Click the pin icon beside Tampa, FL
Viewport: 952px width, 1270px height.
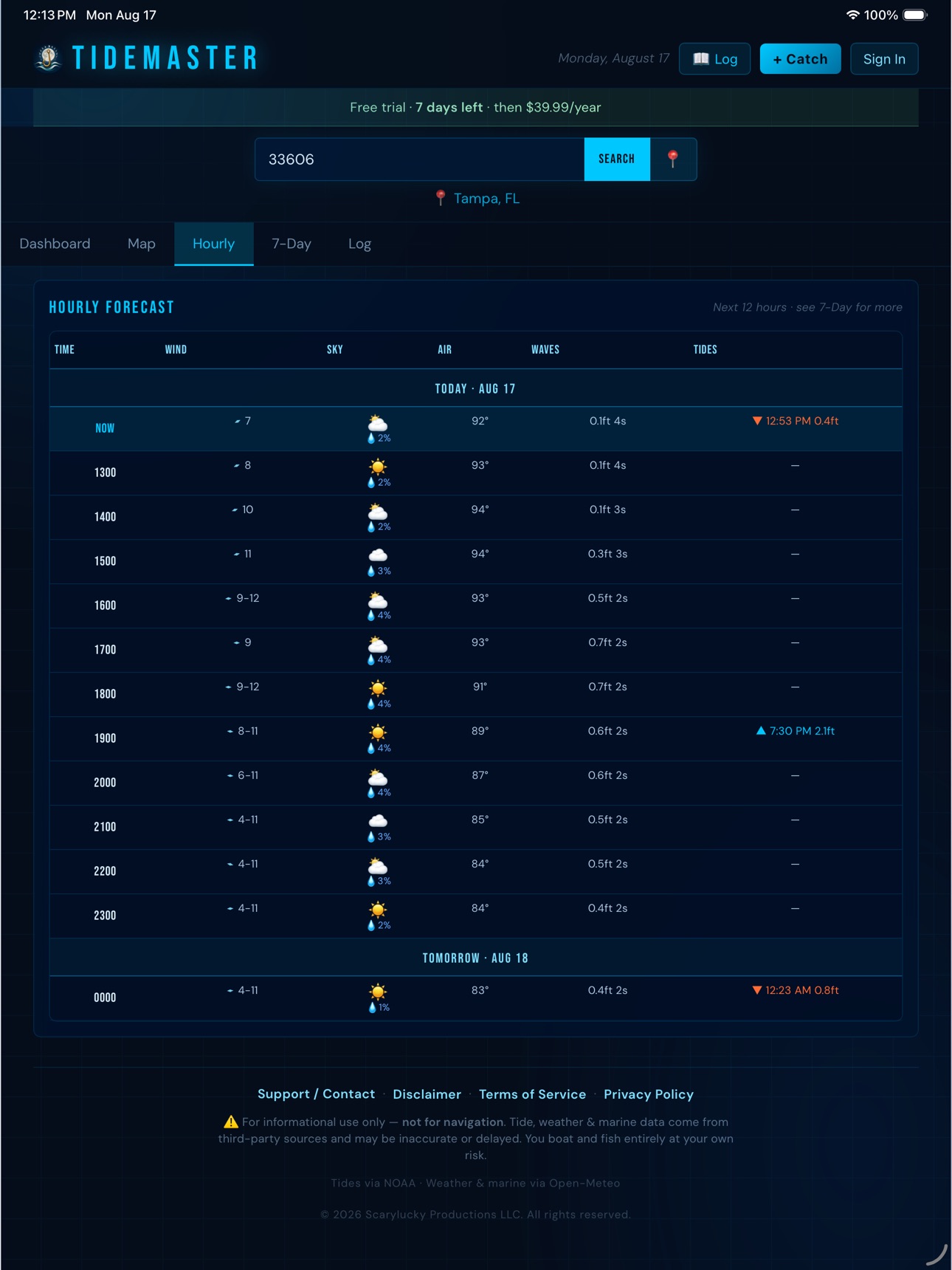[441, 198]
